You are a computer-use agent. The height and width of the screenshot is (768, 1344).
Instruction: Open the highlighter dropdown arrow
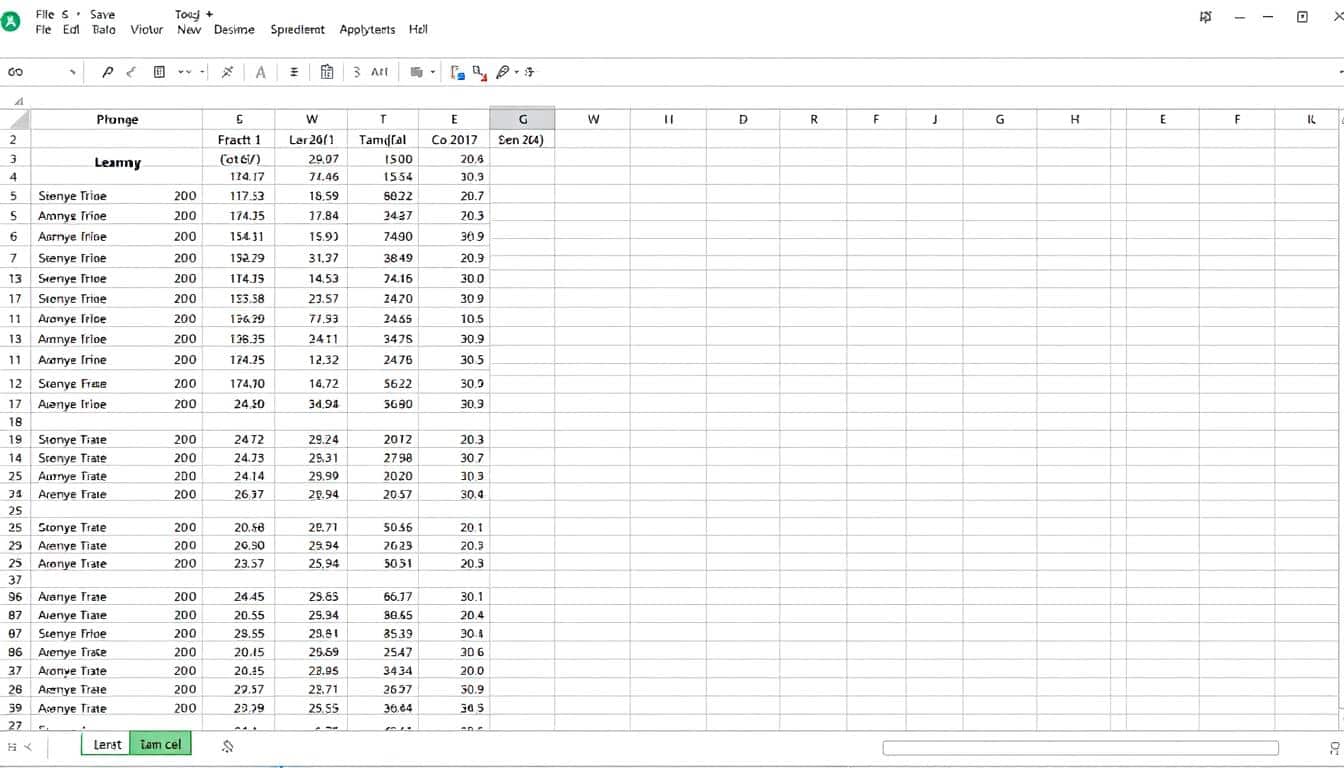(x=516, y=72)
